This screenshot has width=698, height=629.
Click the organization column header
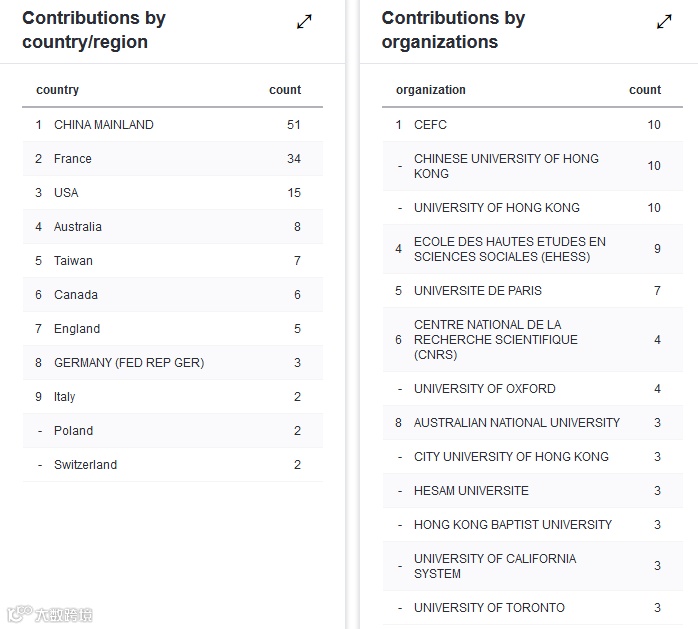430,90
